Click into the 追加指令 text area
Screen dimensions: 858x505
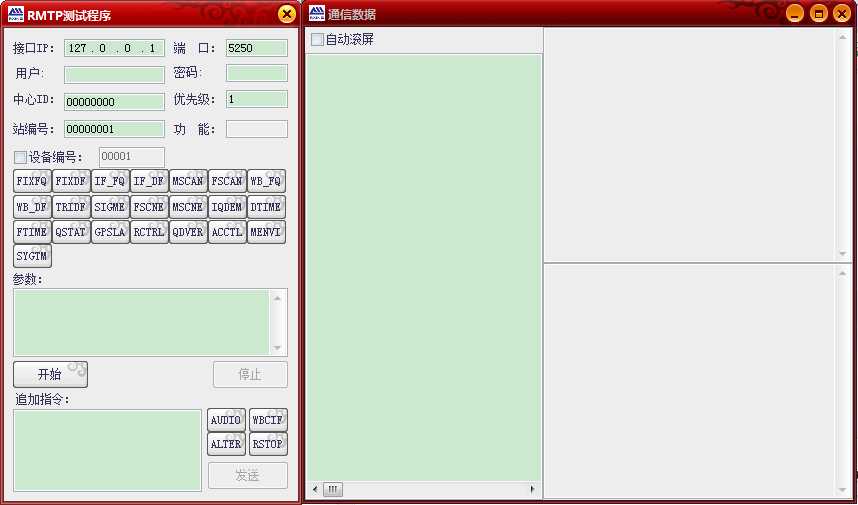[108, 450]
